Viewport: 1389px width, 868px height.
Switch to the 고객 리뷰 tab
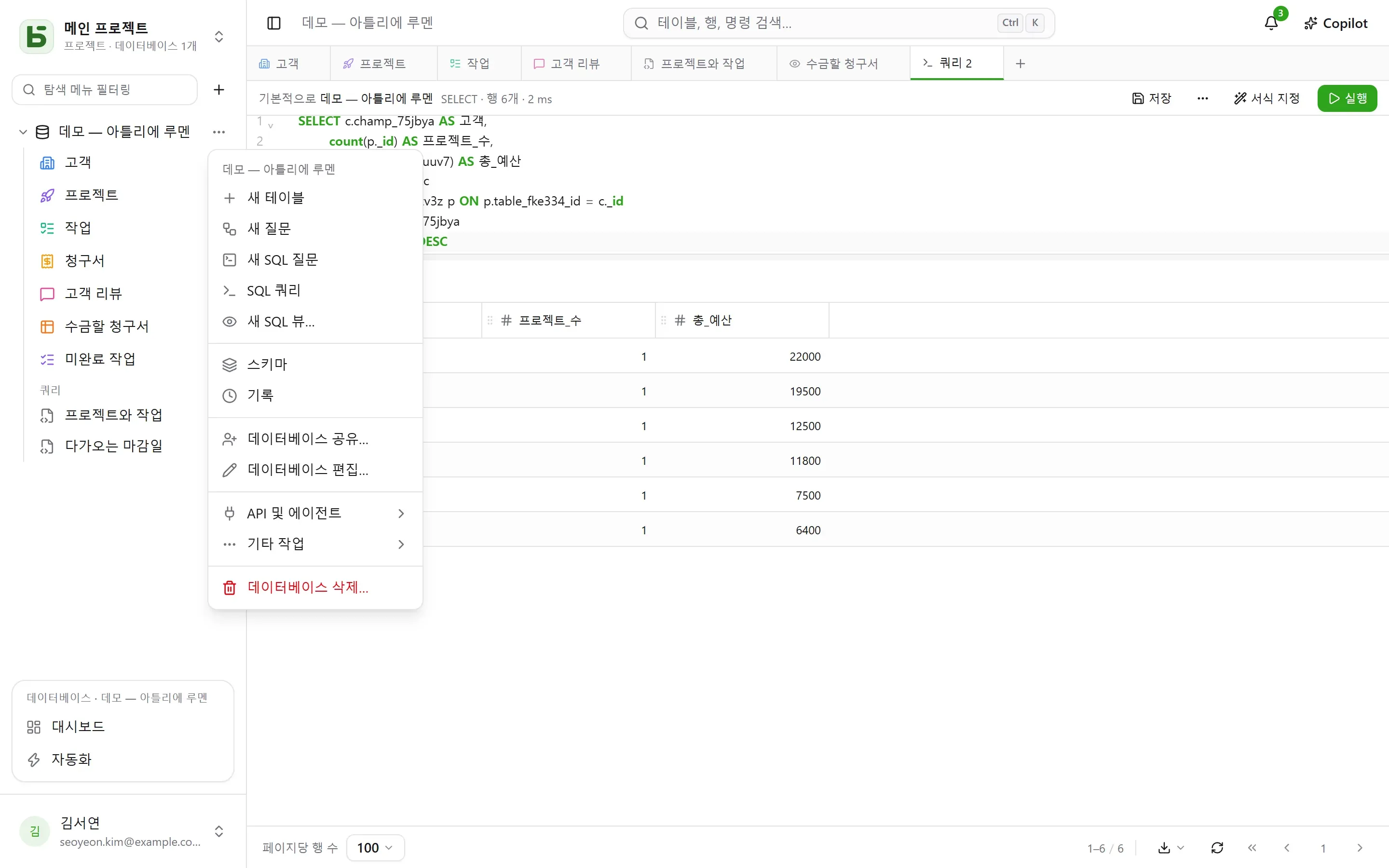click(x=576, y=64)
